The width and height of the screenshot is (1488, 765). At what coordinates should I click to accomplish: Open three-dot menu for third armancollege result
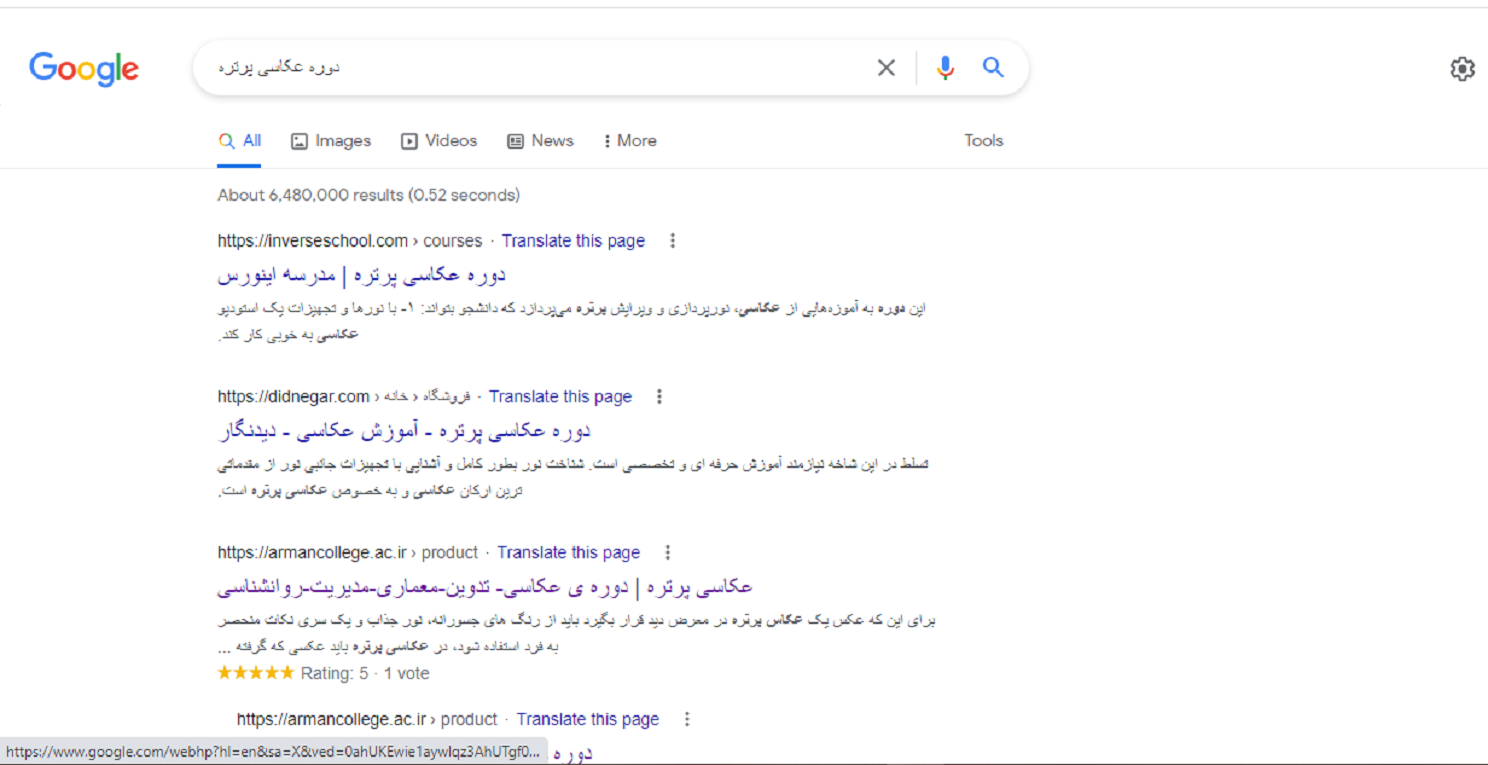coord(668,553)
